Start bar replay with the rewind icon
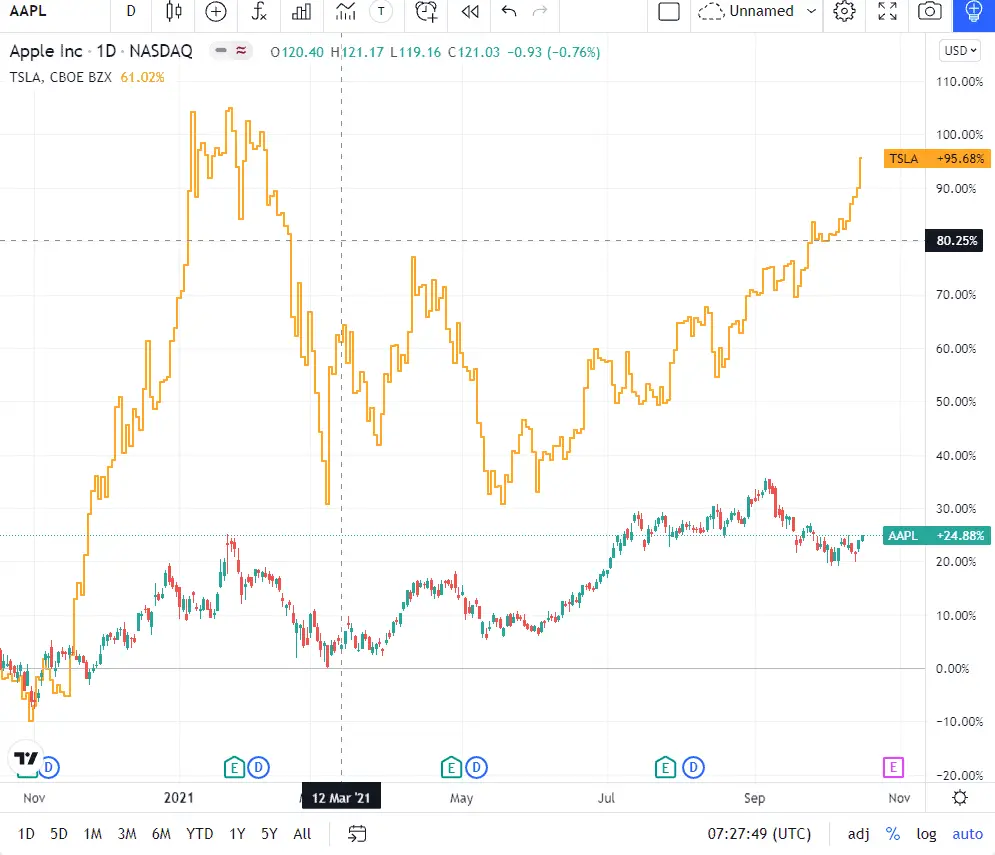 [470, 11]
